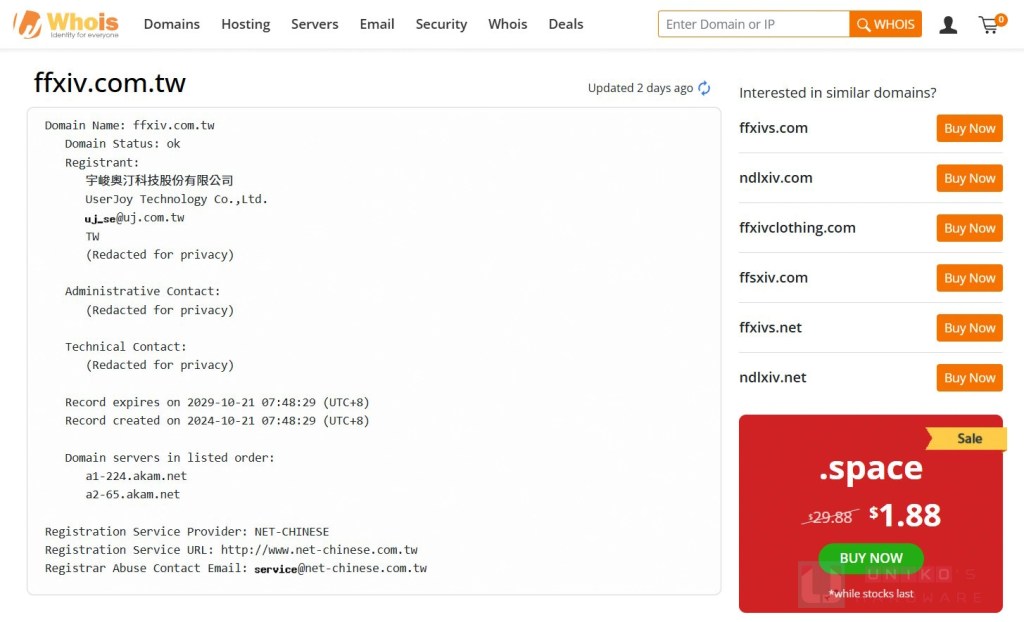
Task: Open the Hosting menu
Action: [x=245, y=24]
